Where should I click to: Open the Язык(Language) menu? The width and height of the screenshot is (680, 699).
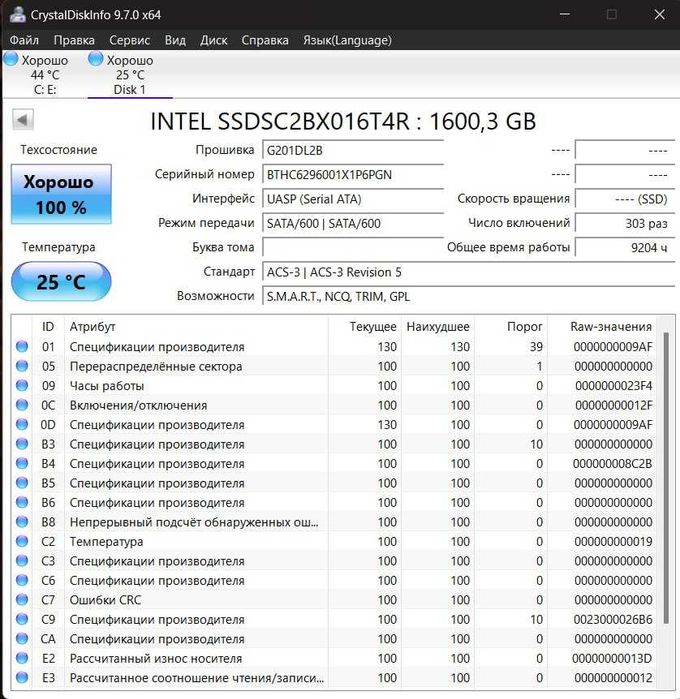click(347, 40)
